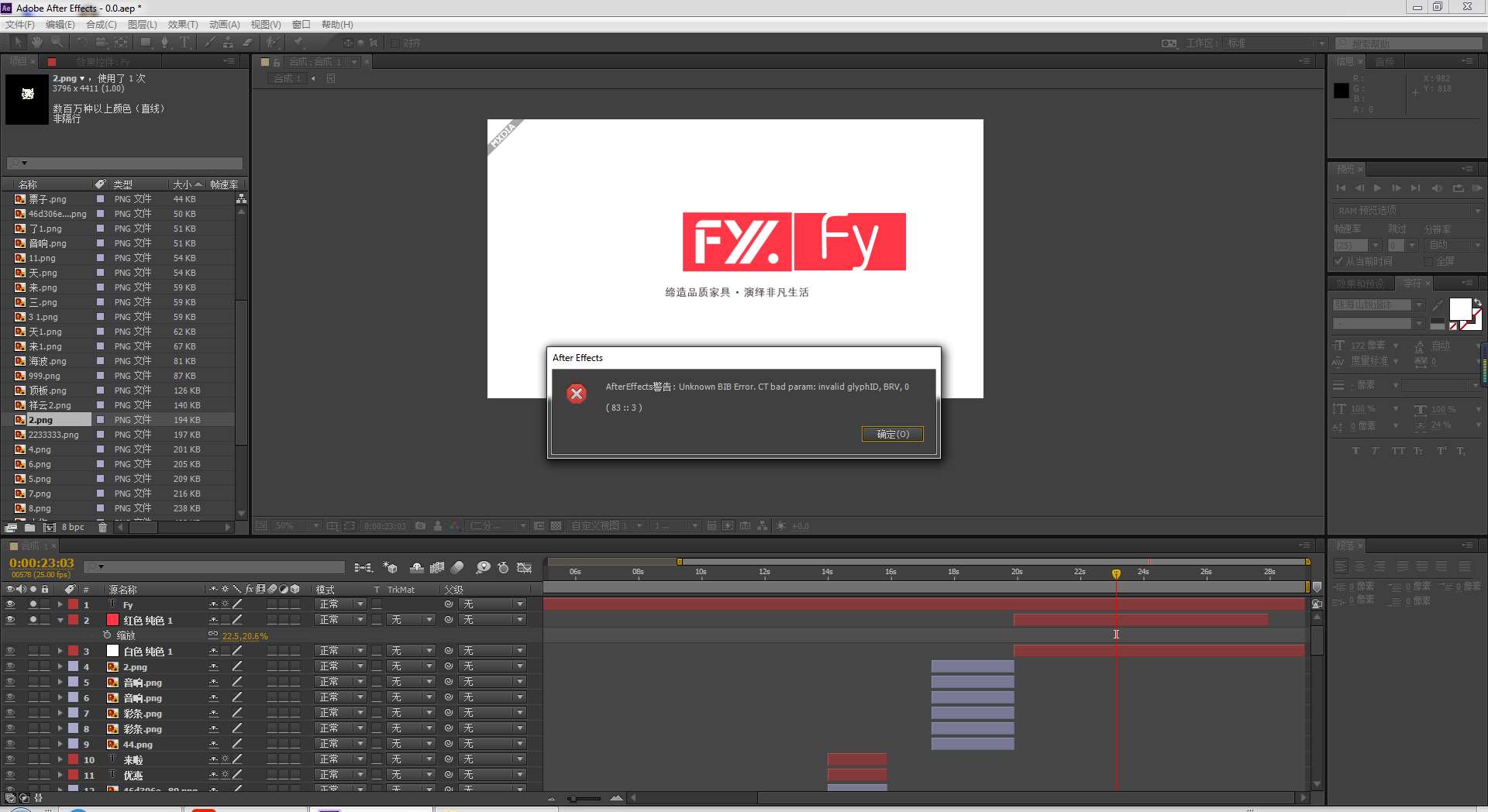Click the Brainstorm icon in timeline

click(483, 568)
